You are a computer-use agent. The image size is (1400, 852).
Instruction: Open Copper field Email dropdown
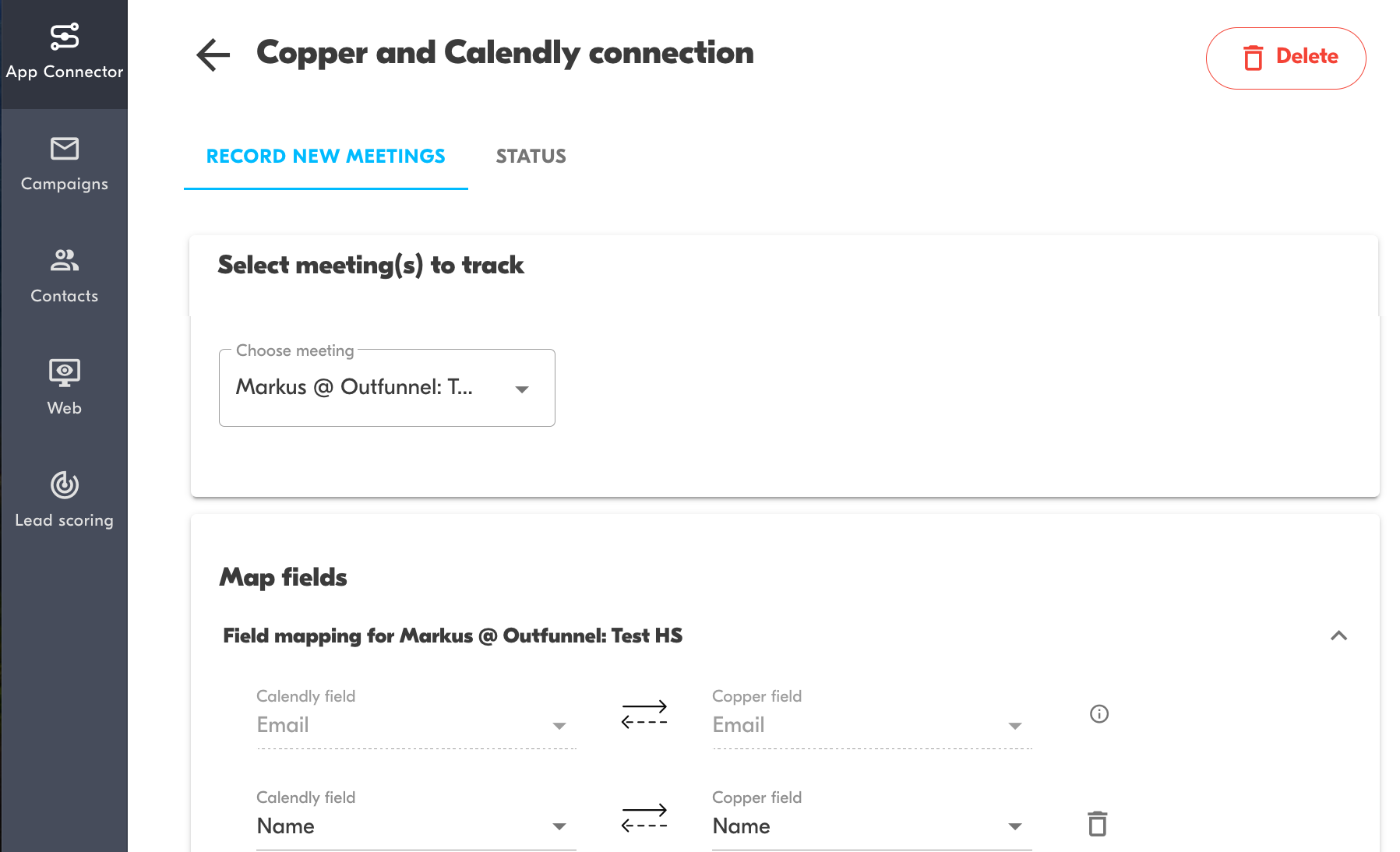point(871,724)
